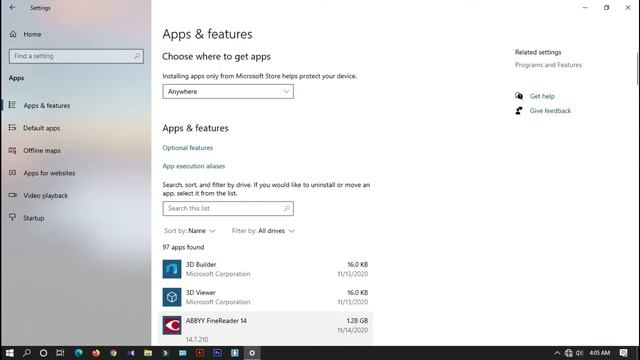Open Optional features link
Image resolution: width=640 pixels, height=360 pixels.
[x=187, y=148]
